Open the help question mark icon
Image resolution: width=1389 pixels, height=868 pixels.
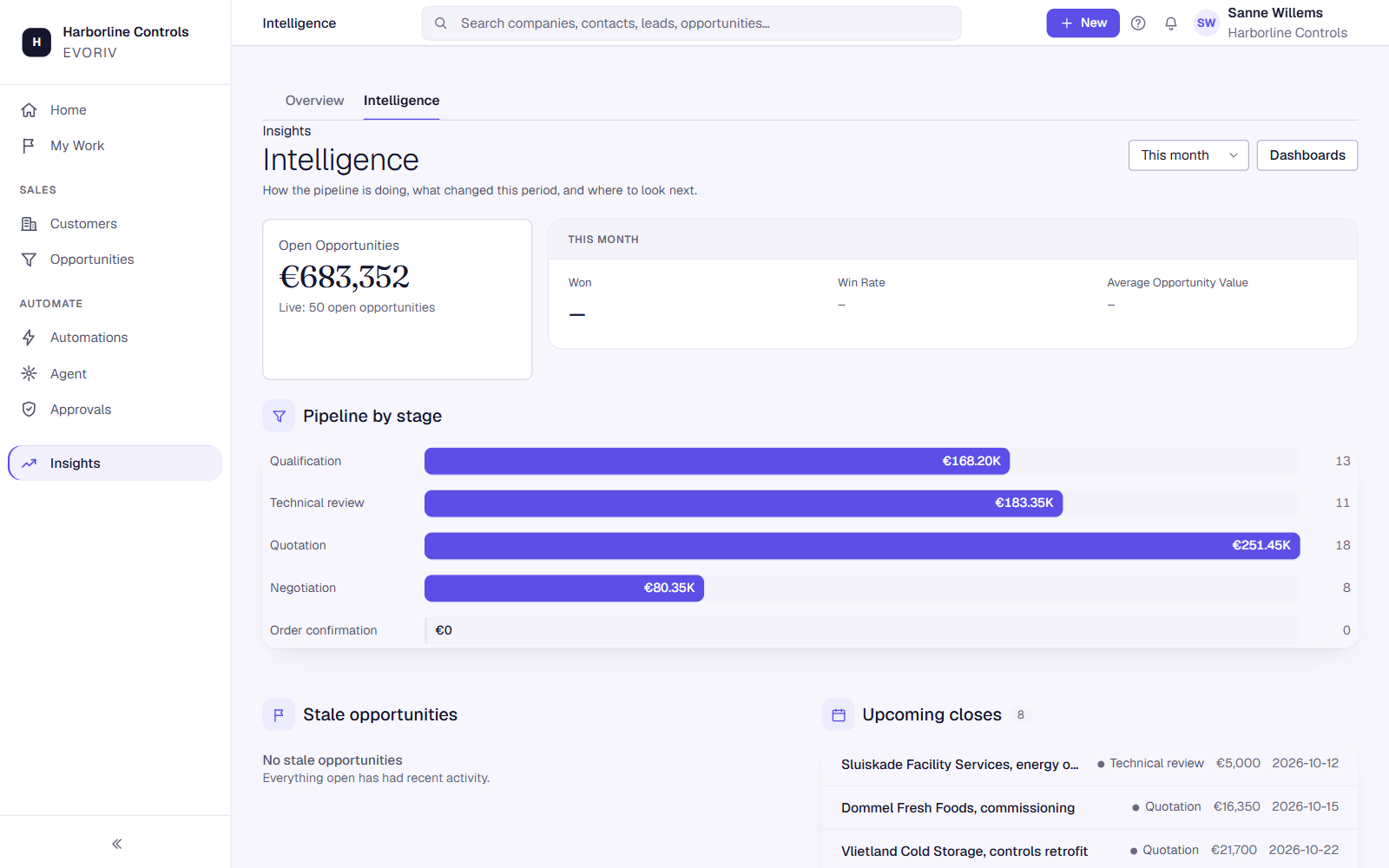click(x=1138, y=23)
